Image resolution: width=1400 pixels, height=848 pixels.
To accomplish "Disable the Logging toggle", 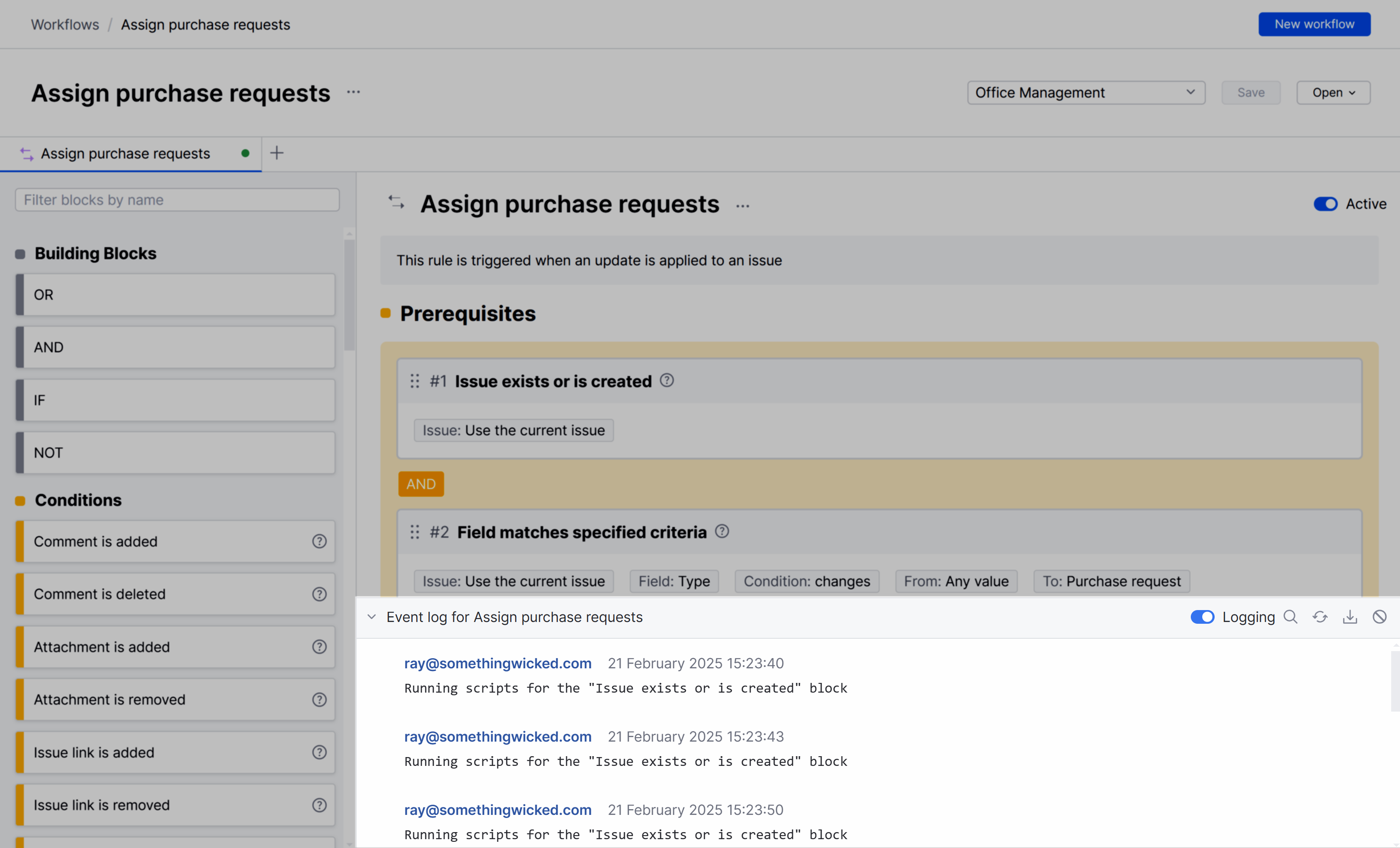I will 1202,617.
